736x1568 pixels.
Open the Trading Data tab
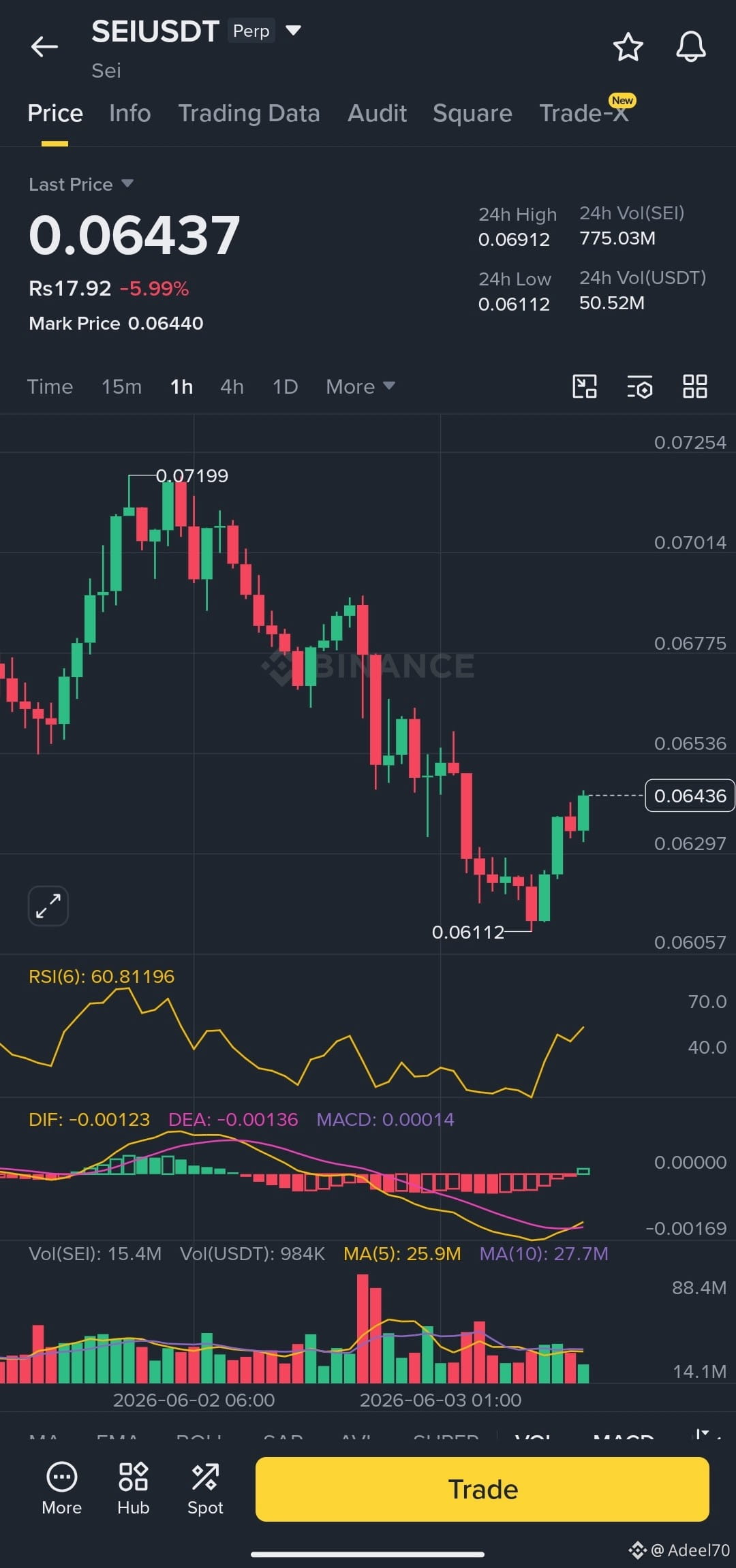pyautogui.click(x=249, y=113)
